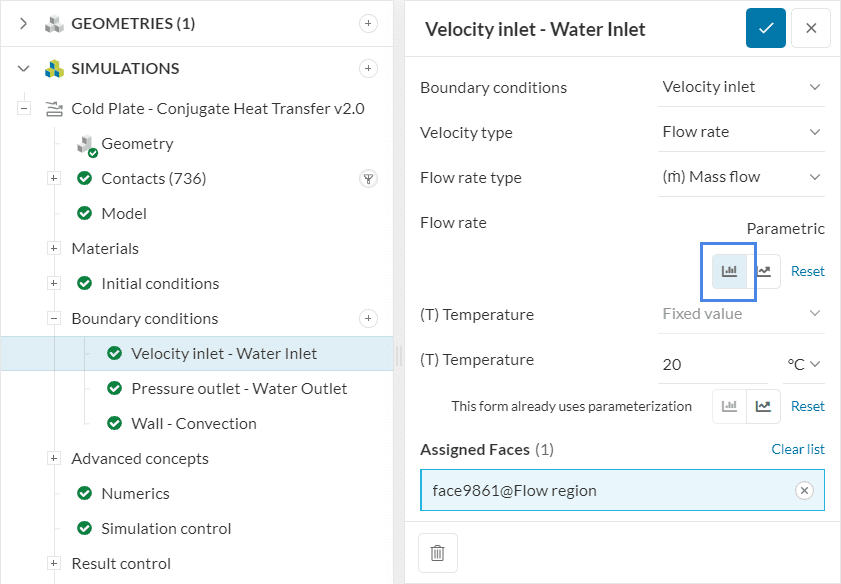Close the Velocity inlet settings panel
The height and width of the screenshot is (584, 841).
coord(811,29)
